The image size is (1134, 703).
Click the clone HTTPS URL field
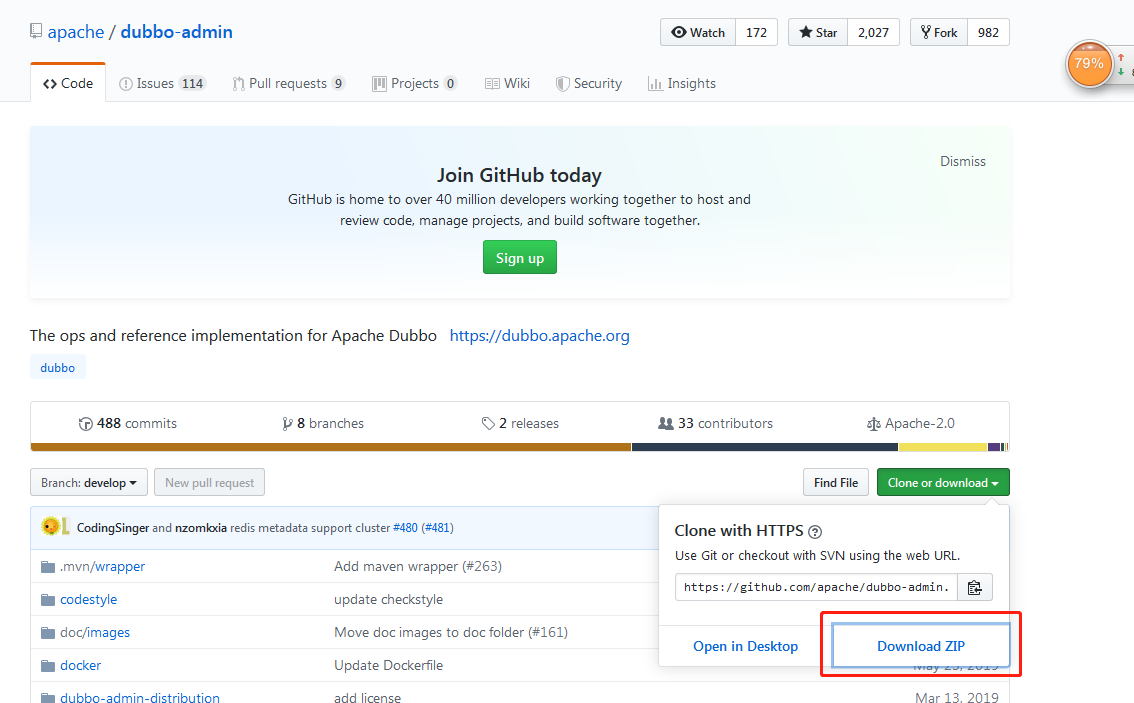pos(817,587)
